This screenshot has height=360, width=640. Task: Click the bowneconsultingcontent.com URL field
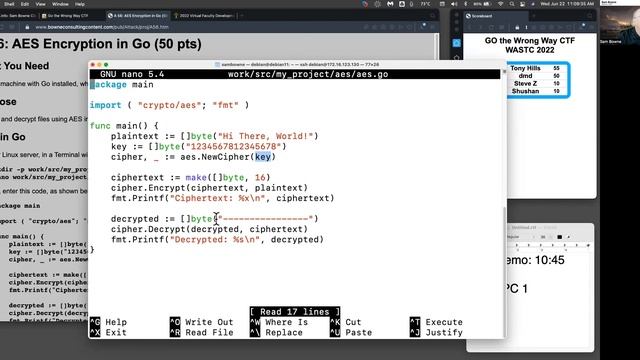pos(102,27)
